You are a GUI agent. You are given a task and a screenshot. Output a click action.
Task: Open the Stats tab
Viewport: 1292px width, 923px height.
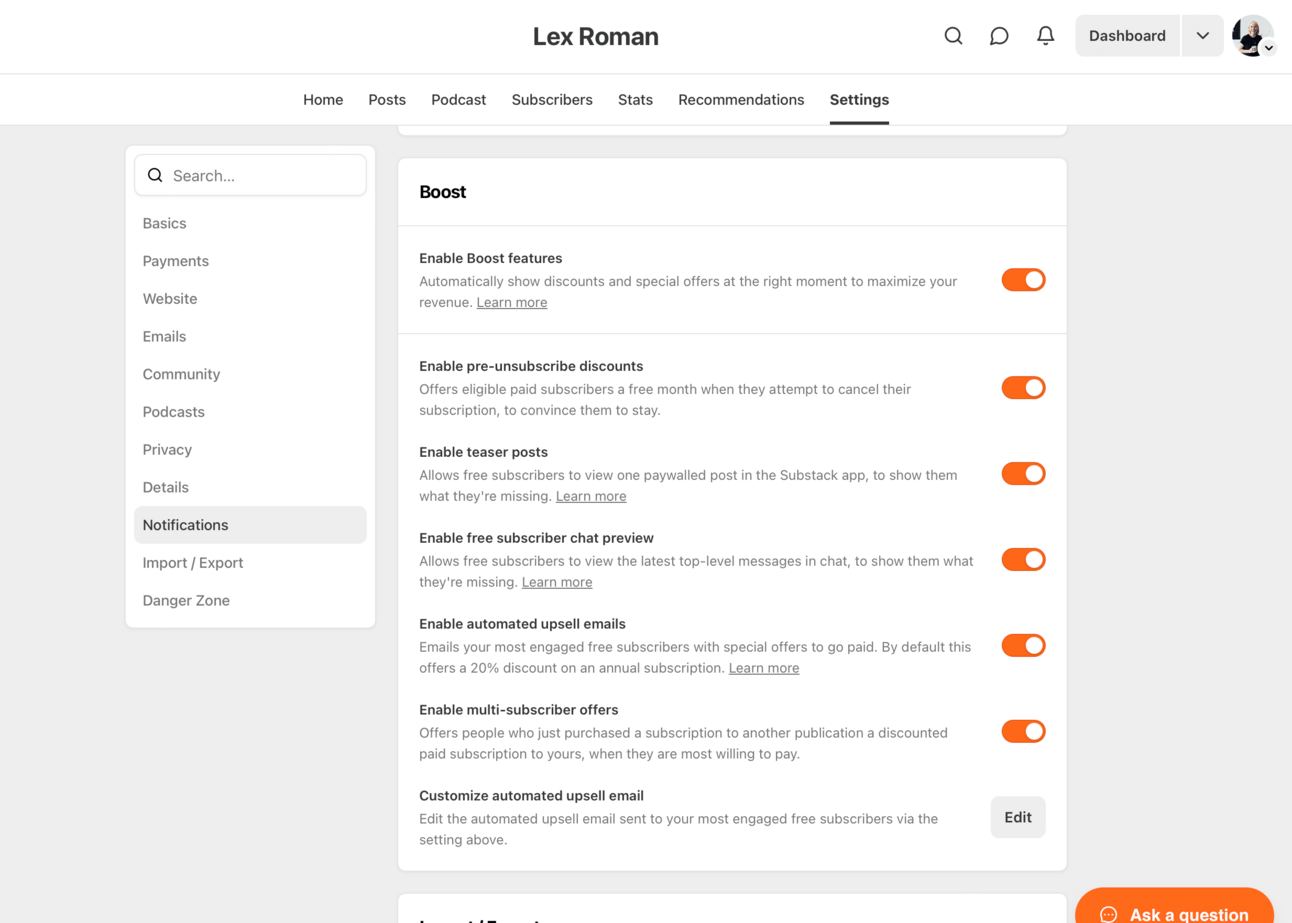click(x=635, y=100)
